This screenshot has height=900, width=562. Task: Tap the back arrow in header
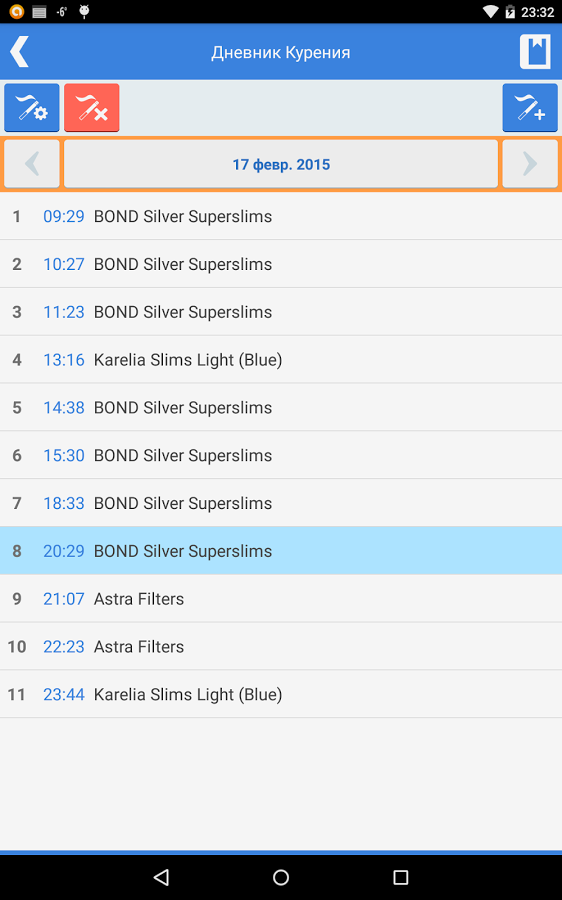pyautogui.click(x=20, y=52)
